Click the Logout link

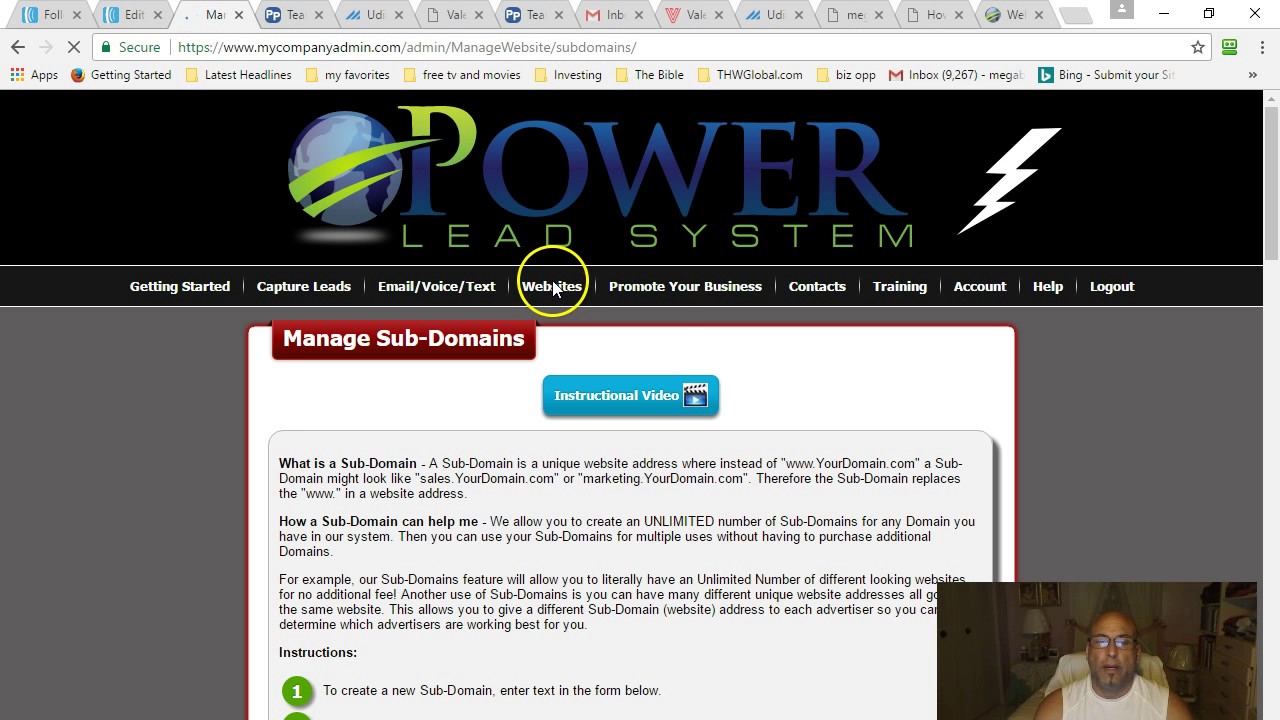click(1112, 286)
